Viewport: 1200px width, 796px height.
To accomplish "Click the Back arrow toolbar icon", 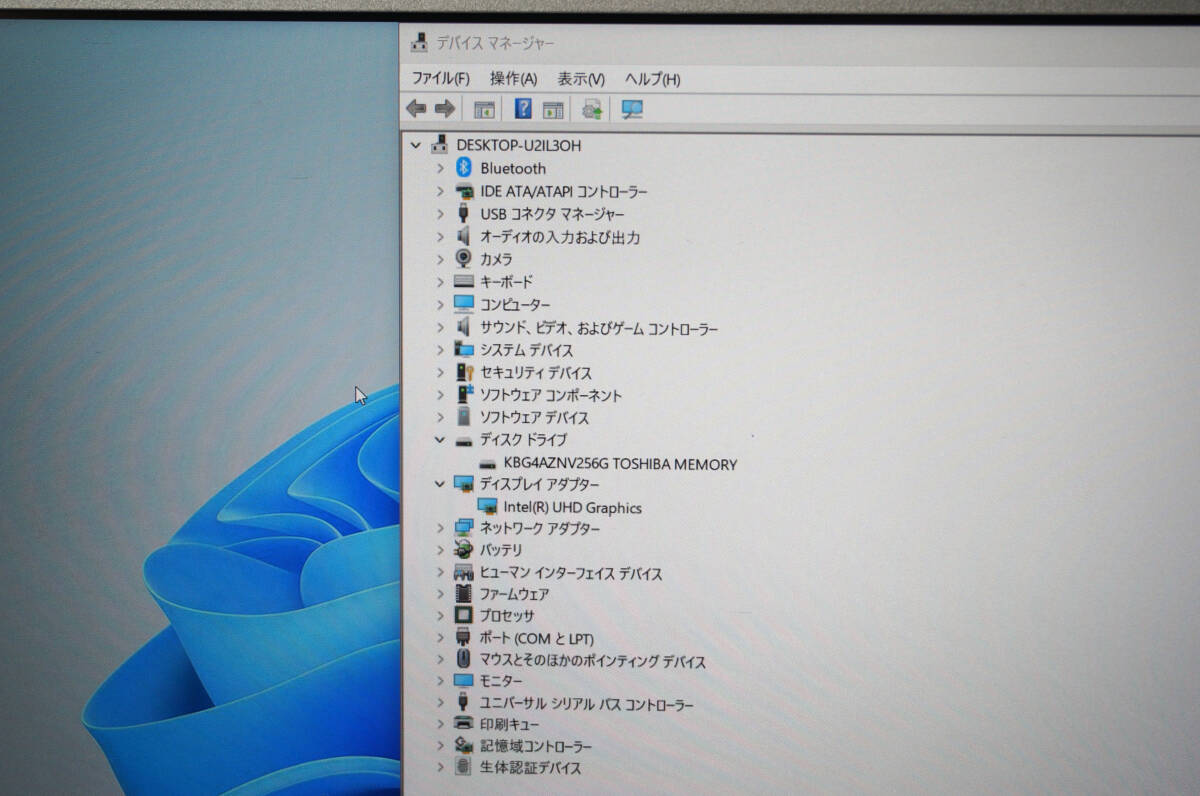I will tap(416, 109).
